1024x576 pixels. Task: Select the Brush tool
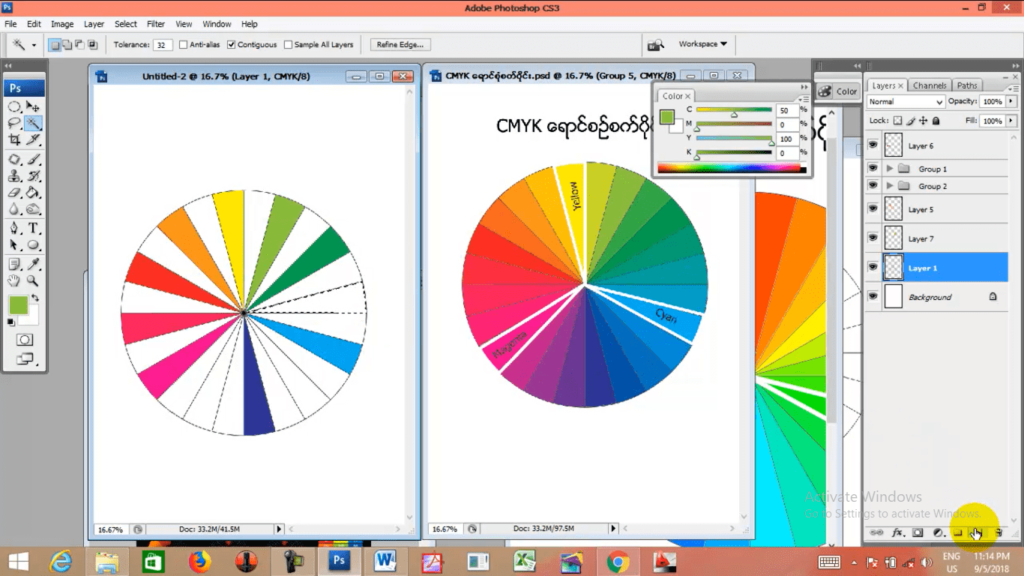coord(33,159)
